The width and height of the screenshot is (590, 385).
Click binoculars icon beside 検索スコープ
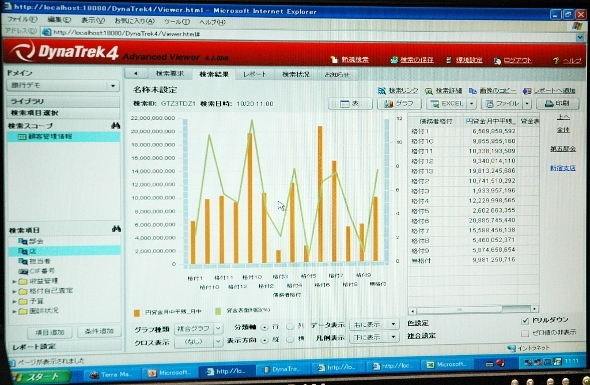tap(116, 126)
